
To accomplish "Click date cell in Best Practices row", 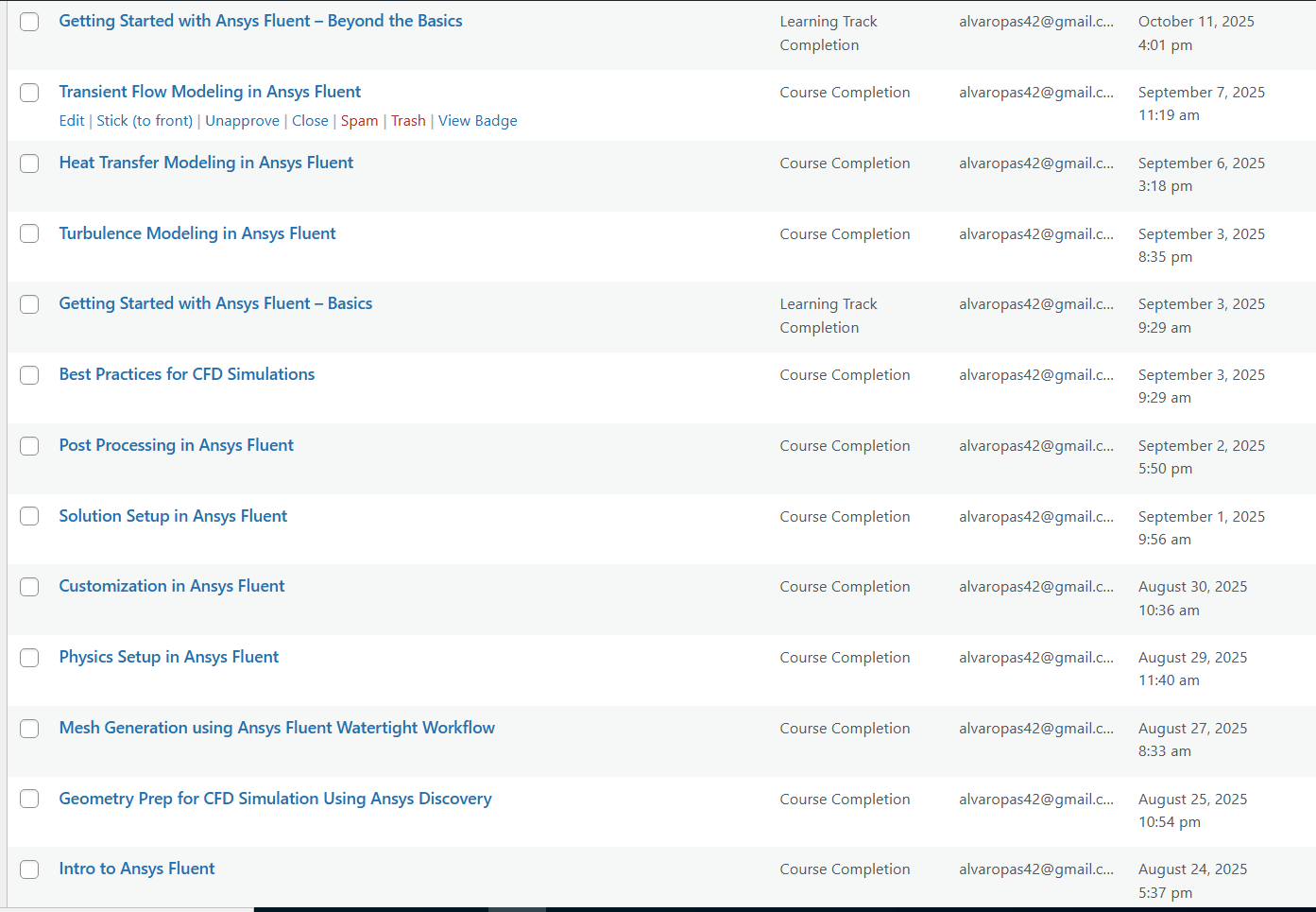I will click(1202, 387).
